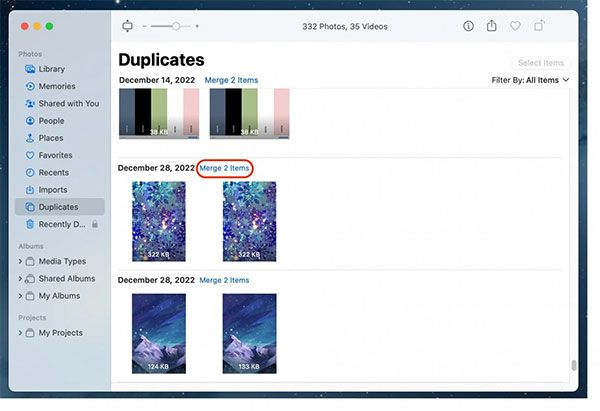Viewport: 600px width, 411px height.
Task: Click the 332 Photos, 35 Videos title text
Action: (x=345, y=26)
